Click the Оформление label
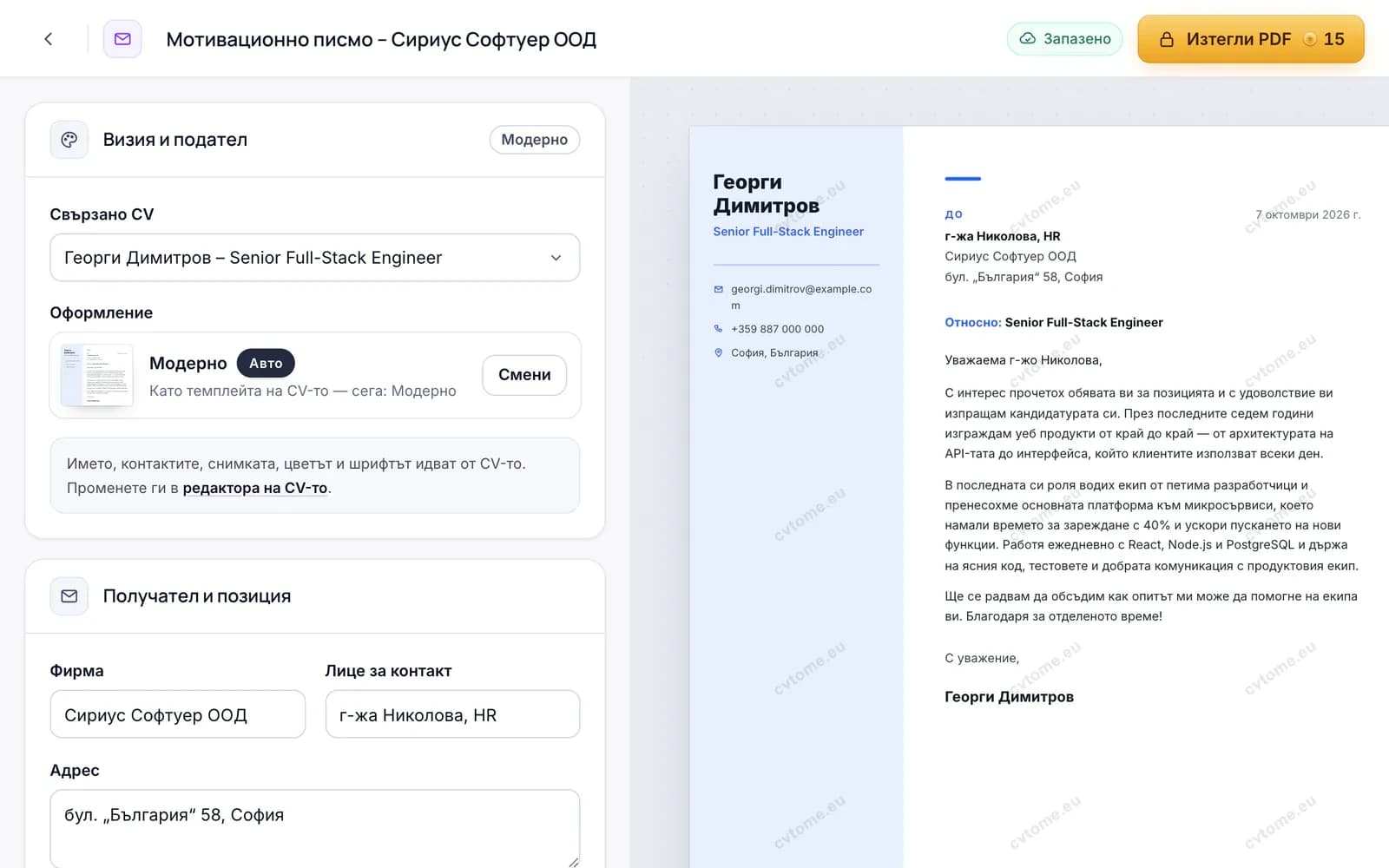The height and width of the screenshot is (868, 1389). 102,312
